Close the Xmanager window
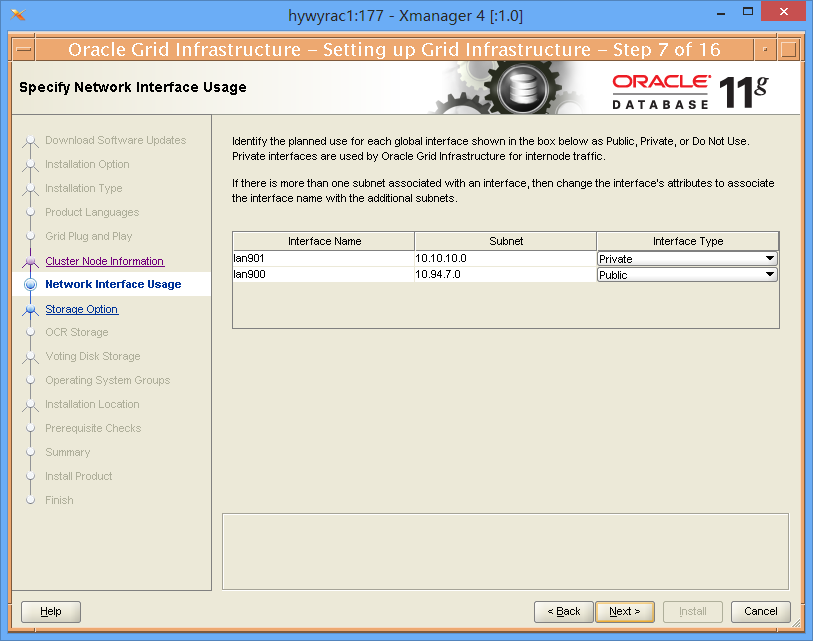 click(783, 11)
